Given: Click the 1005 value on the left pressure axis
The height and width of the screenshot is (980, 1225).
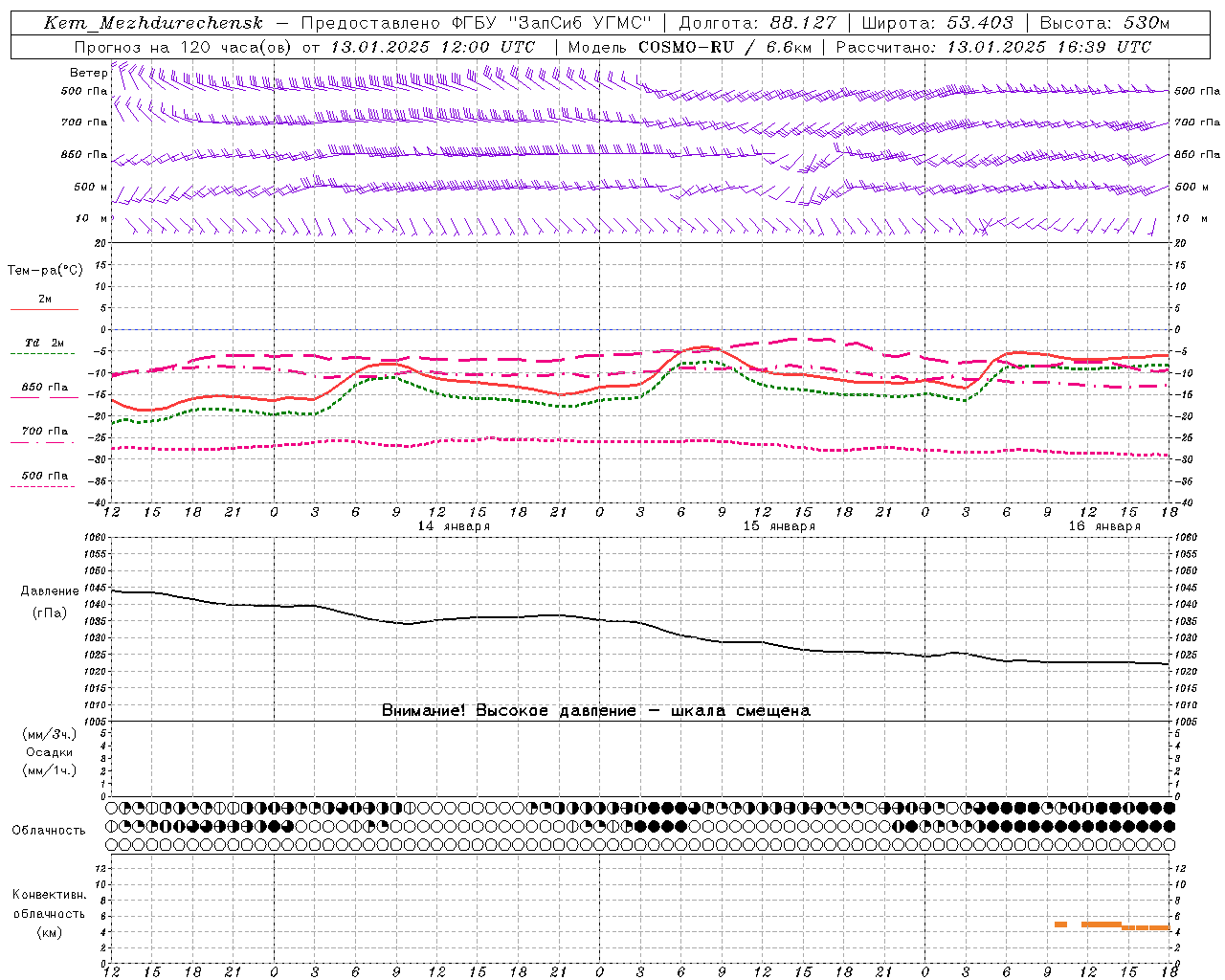Looking at the screenshot, I should (96, 722).
